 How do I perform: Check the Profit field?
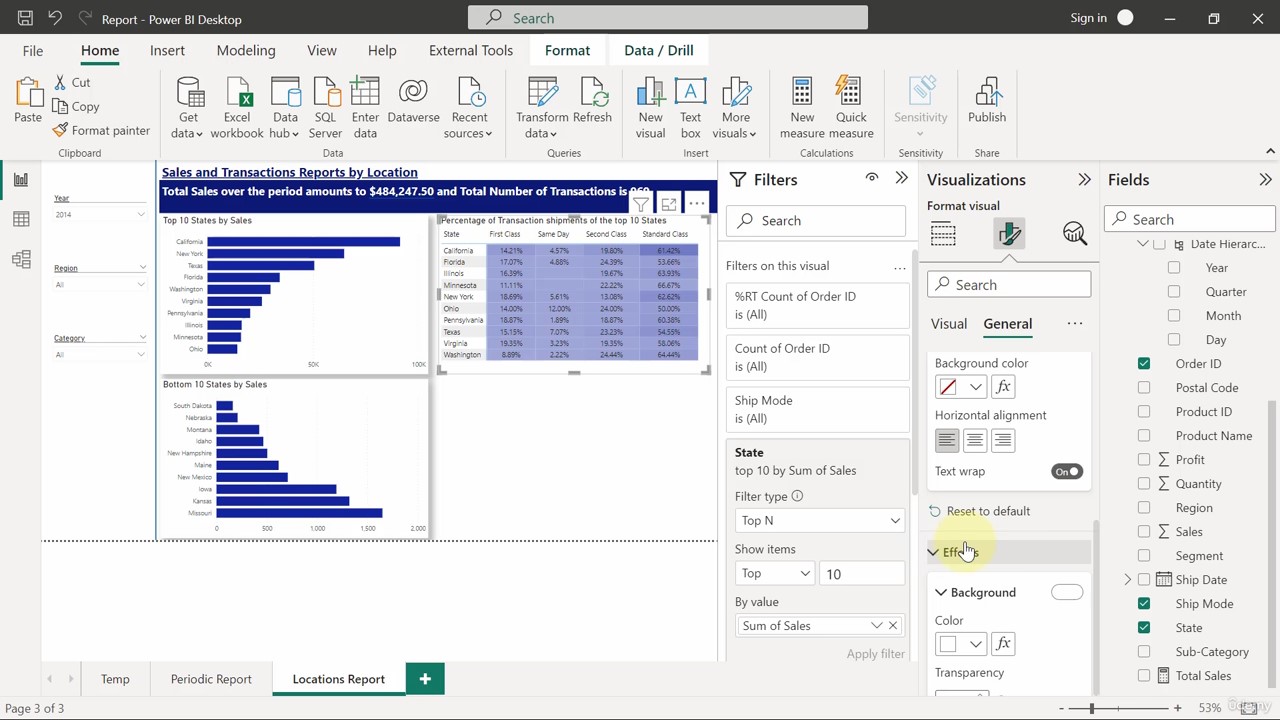(x=1144, y=460)
